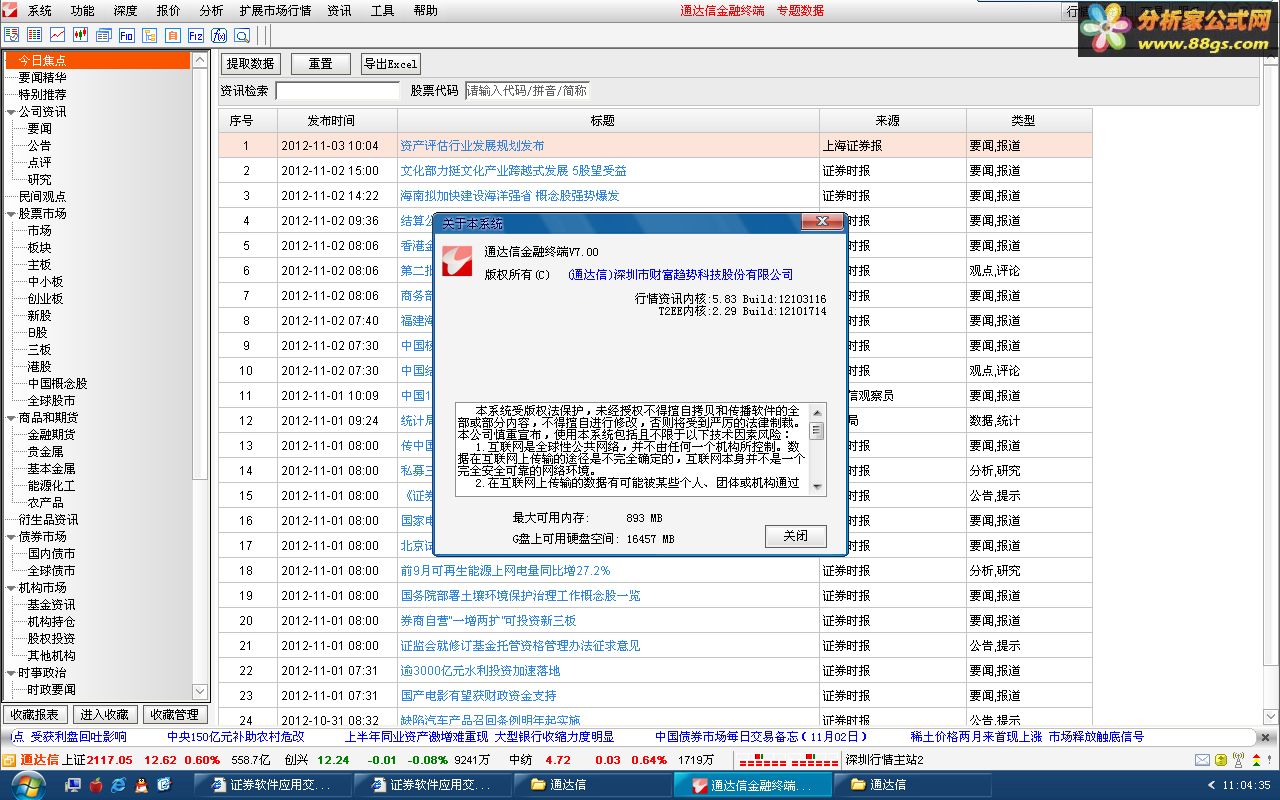
Task: Collapse the 债券市场 tree node
Action: (11, 537)
